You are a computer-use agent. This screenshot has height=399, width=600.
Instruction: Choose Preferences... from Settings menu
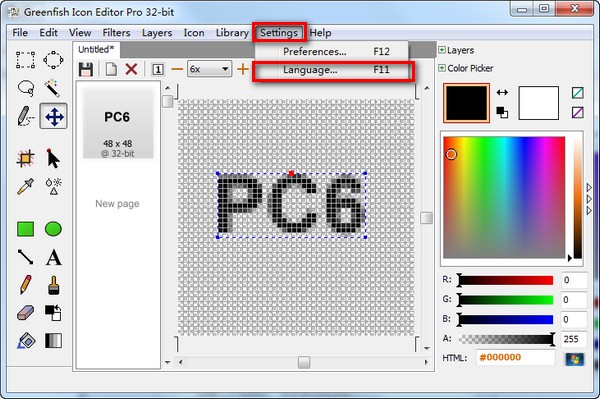332,51
